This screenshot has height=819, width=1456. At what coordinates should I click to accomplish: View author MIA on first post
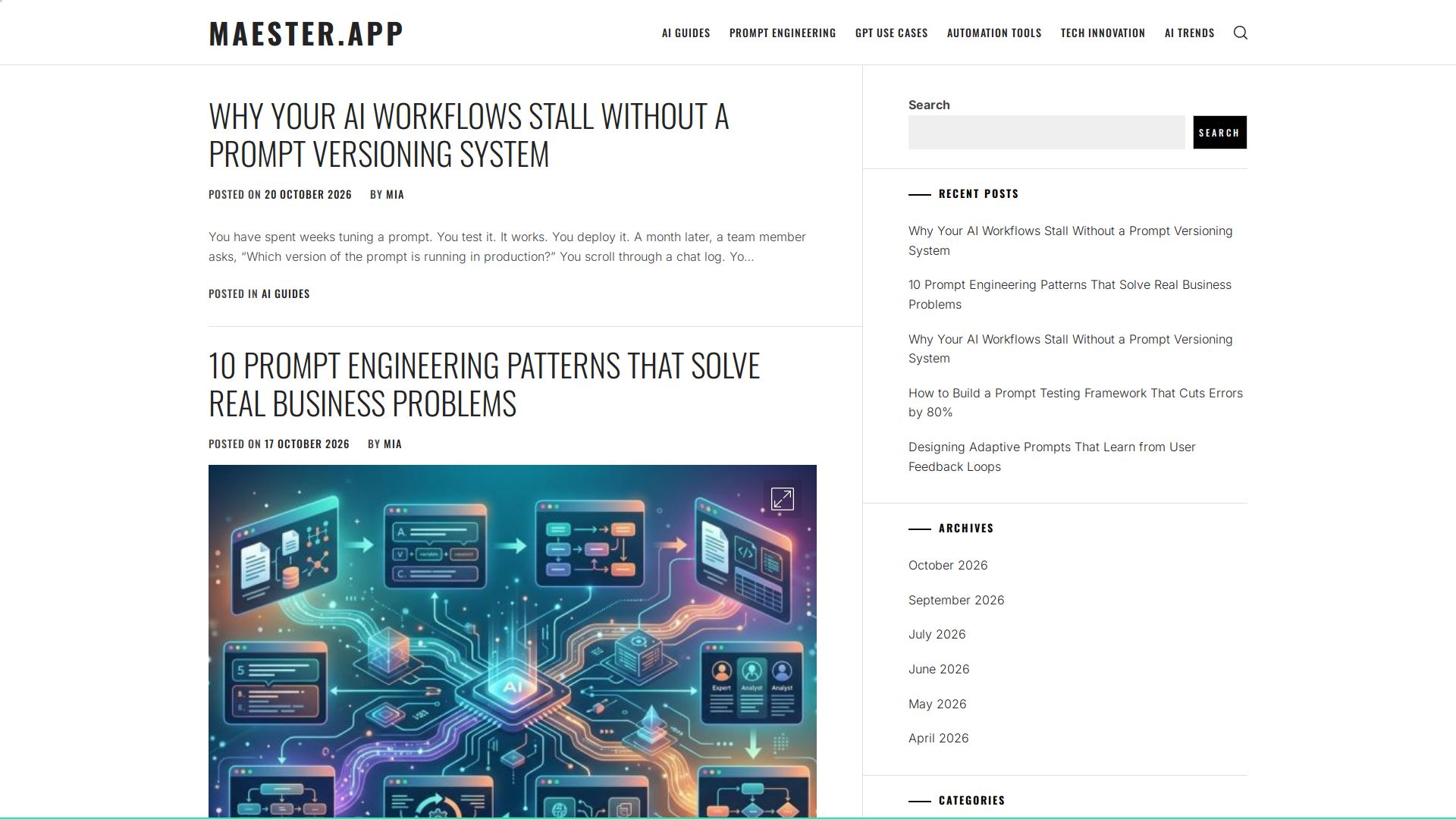(394, 194)
